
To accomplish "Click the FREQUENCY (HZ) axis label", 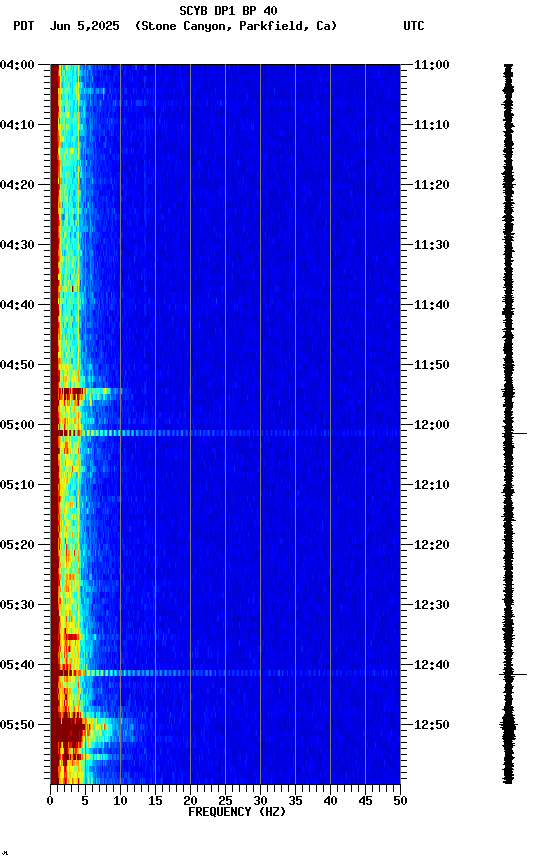I will 237,812.
